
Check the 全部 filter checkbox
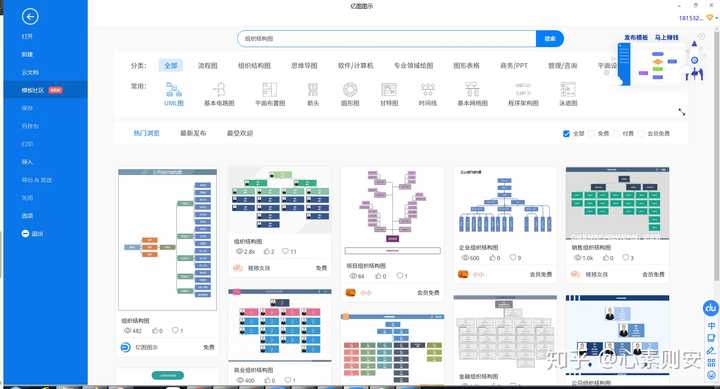pos(566,134)
